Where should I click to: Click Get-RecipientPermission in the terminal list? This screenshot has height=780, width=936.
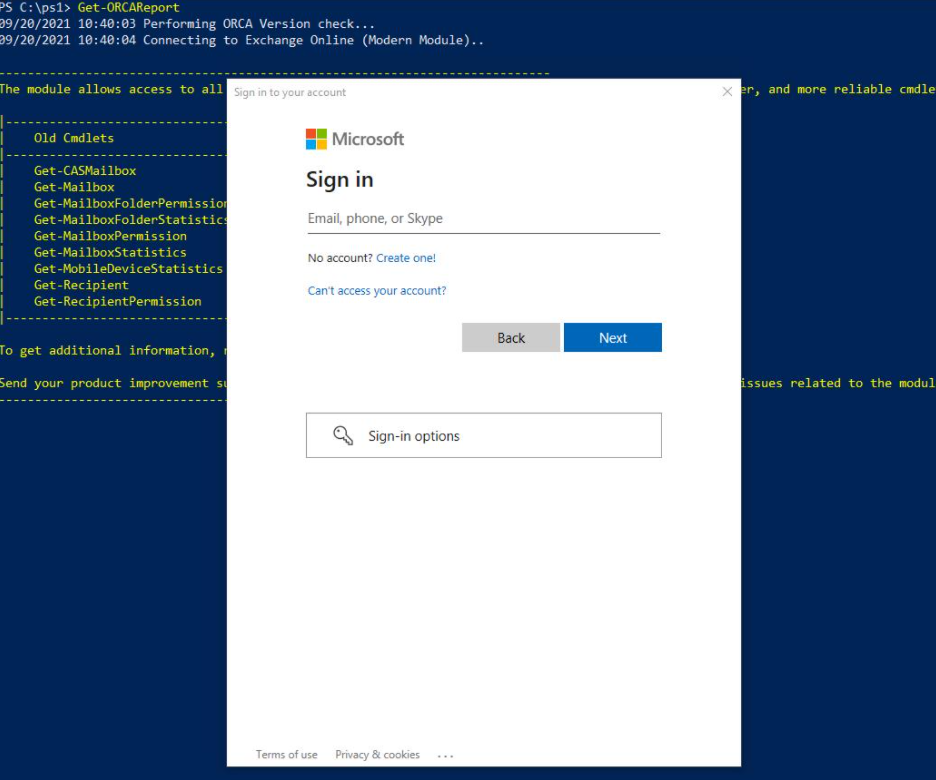(117, 301)
